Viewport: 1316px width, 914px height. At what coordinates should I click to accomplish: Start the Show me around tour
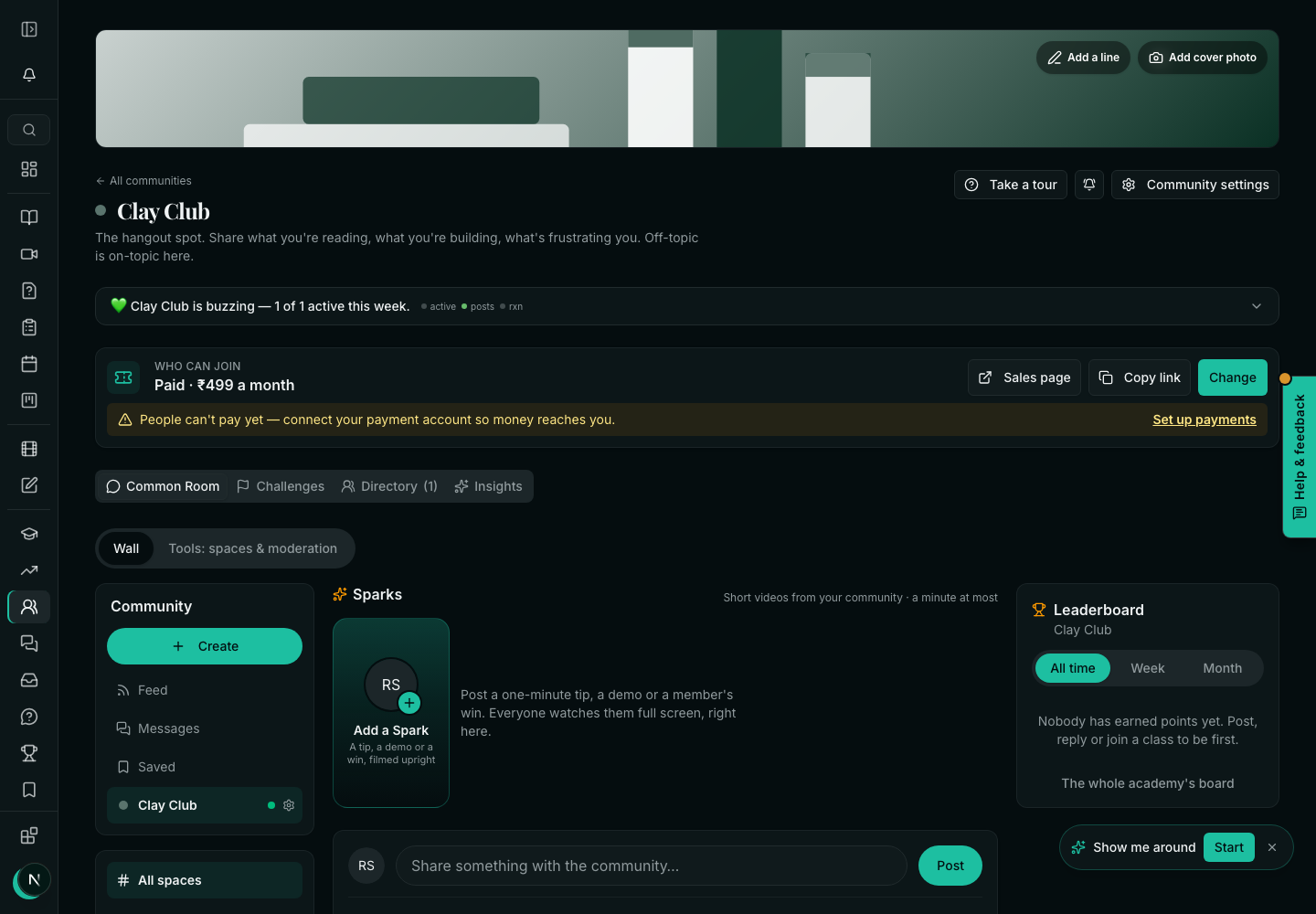(x=1229, y=847)
